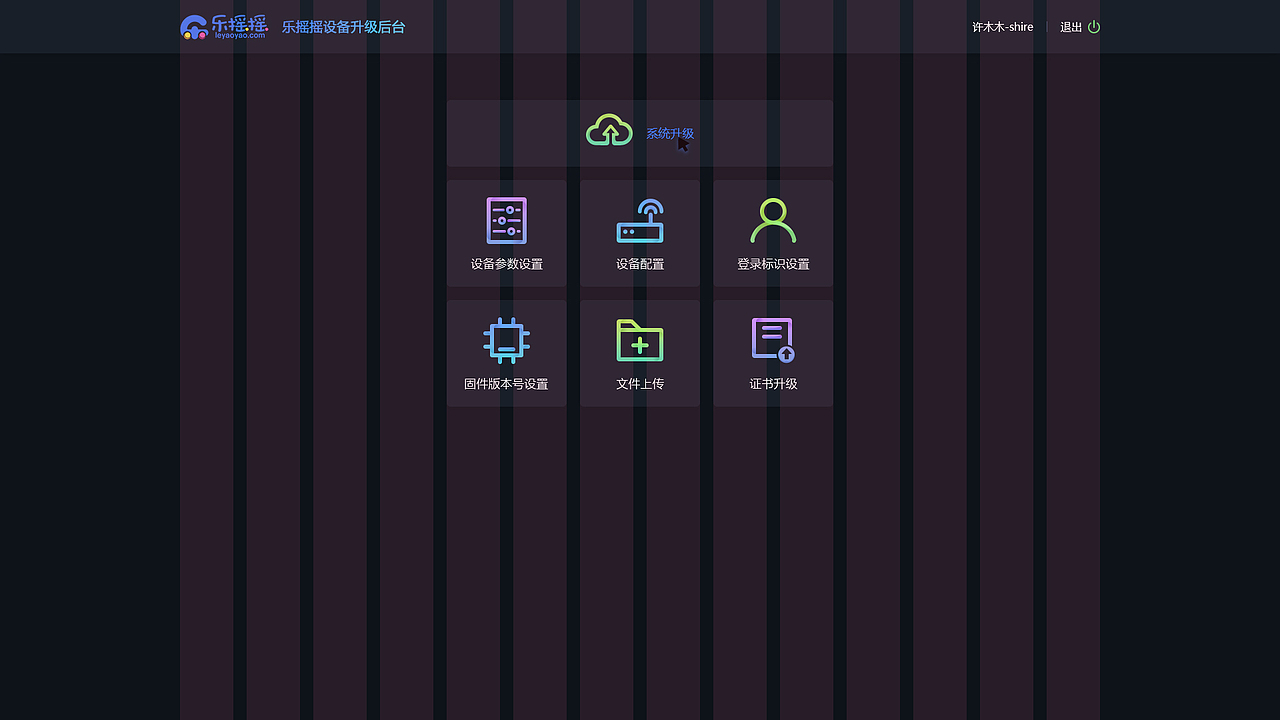Click the green power icon next to 退出
Image resolution: width=1280 pixels, height=720 pixels.
1093,27
